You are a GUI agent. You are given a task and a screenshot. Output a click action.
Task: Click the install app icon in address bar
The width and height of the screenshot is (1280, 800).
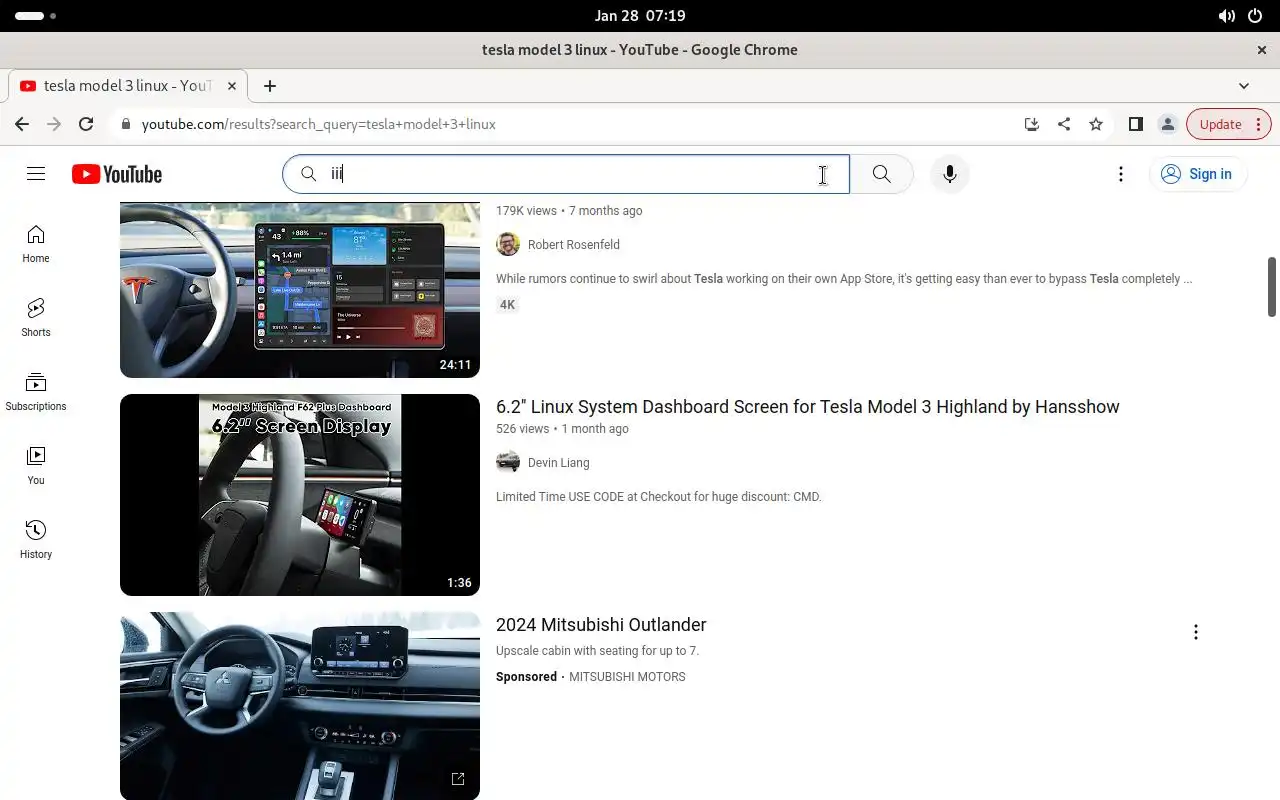pyautogui.click(x=1032, y=124)
